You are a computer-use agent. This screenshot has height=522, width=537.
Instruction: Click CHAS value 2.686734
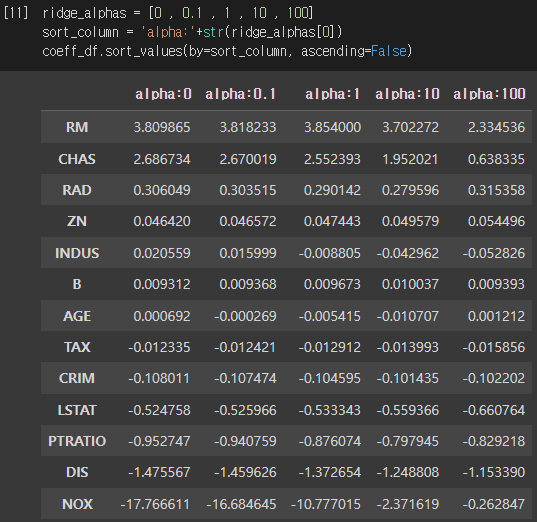[162, 159]
